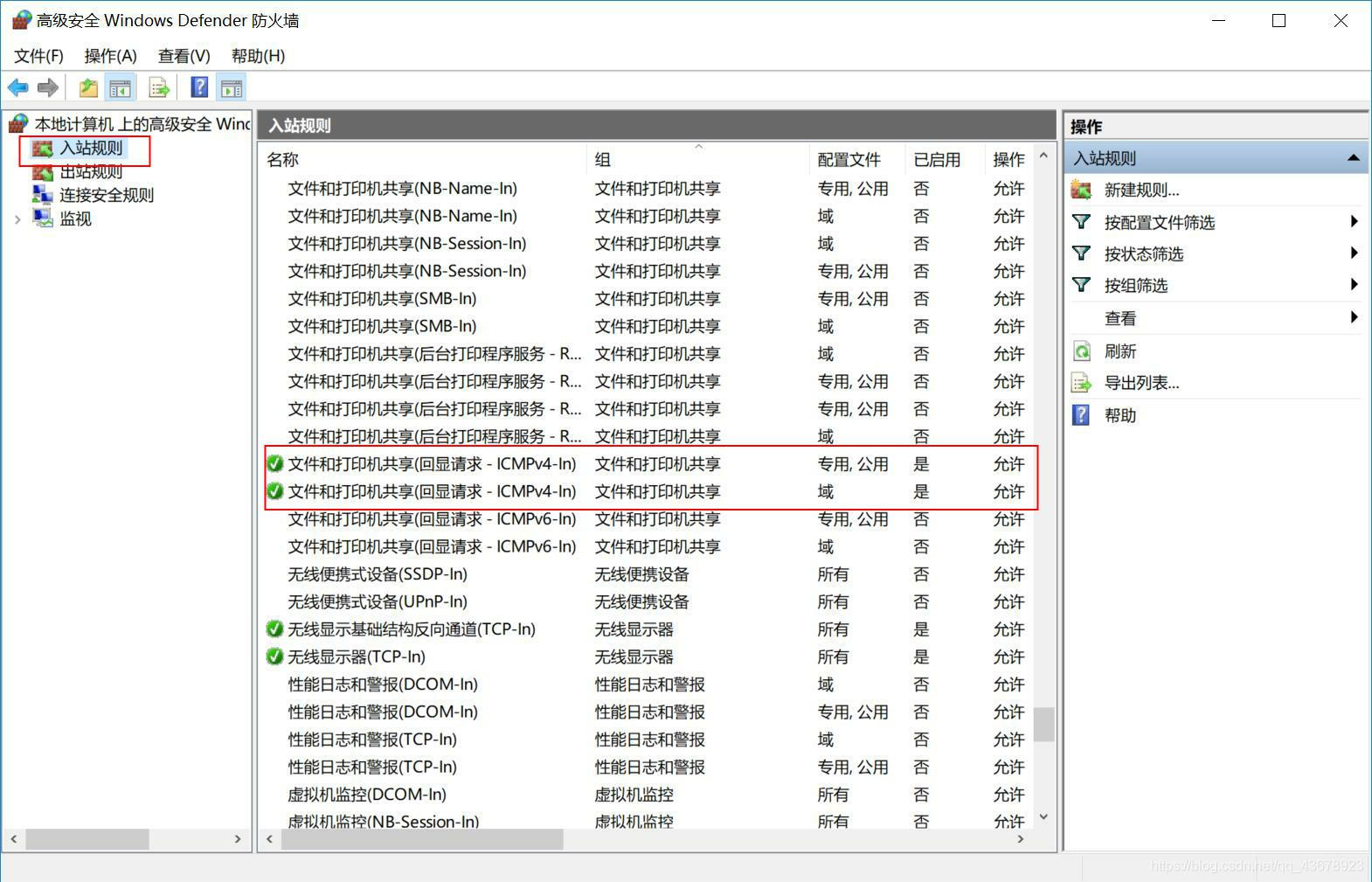The width and height of the screenshot is (1372, 882).
Task: Open the 文件(F) menu
Action: pos(38,56)
